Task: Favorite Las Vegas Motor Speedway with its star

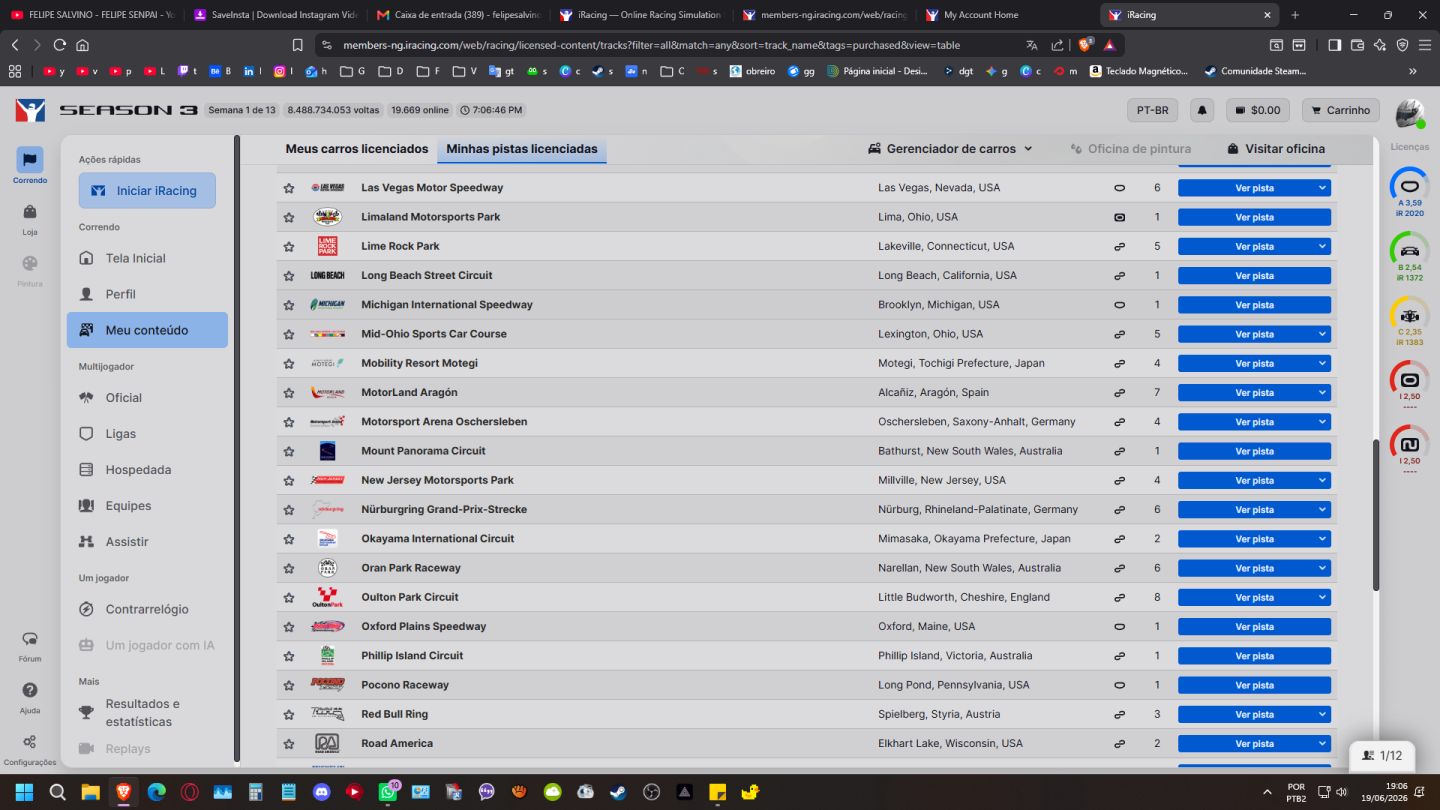Action: click(x=289, y=188)
